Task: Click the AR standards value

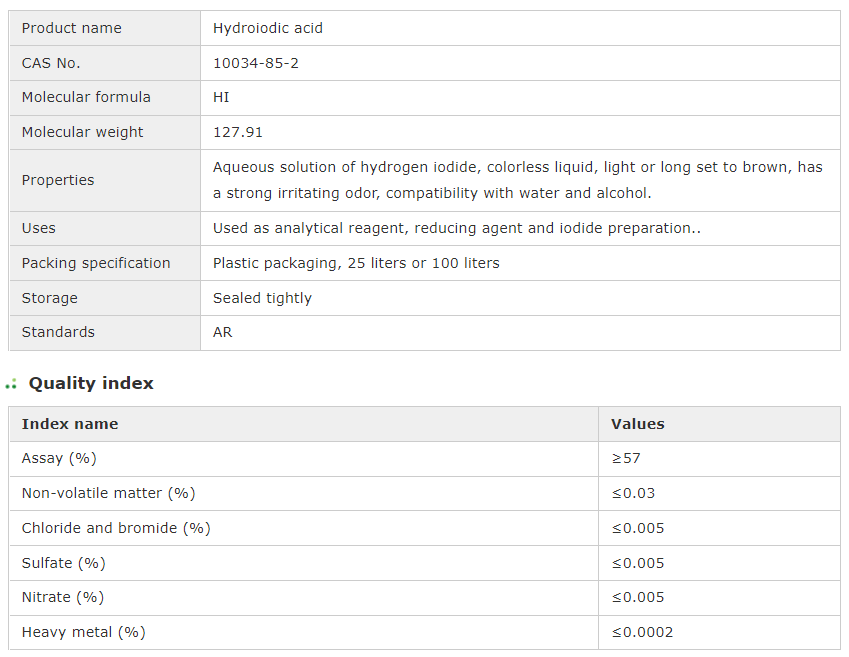Action: click(222, 332)
